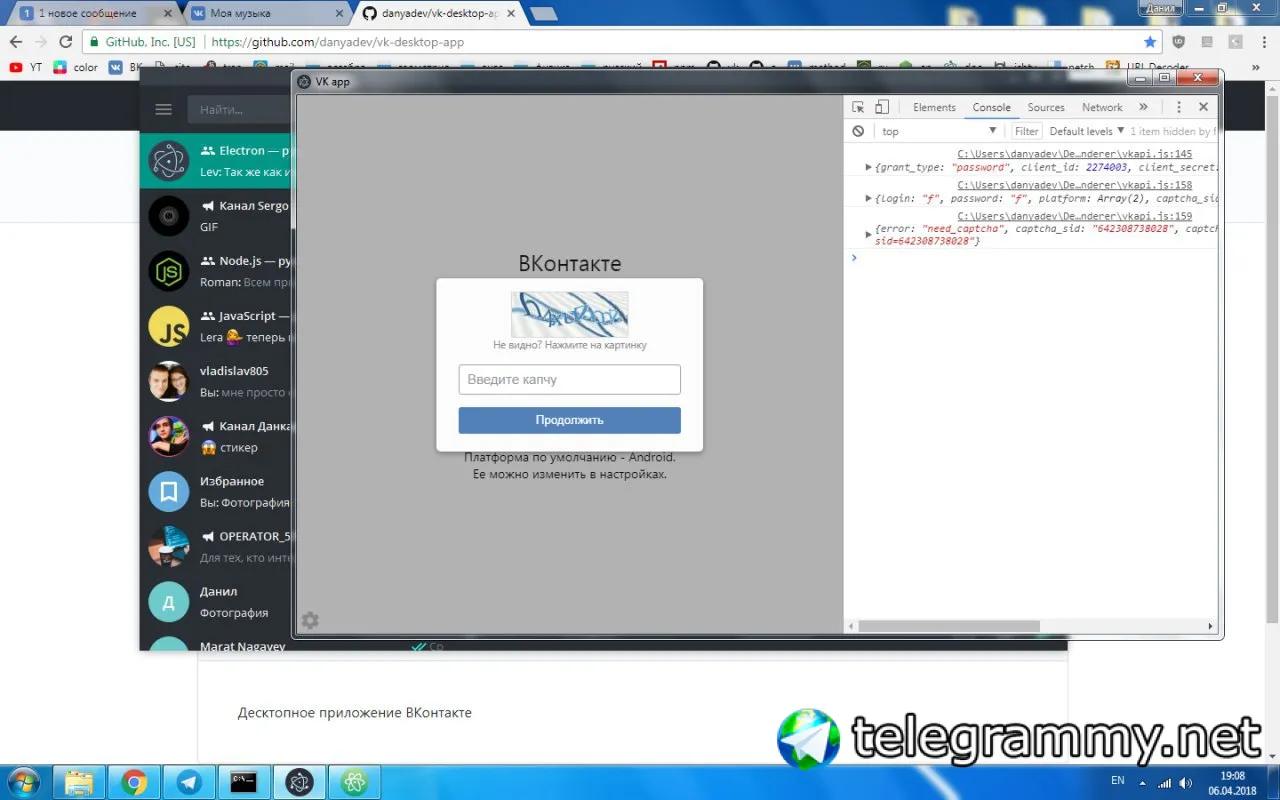Open the vkapi.js:145 source link
The height and width of the screenshot is (800, 1280).
pos(1075,154)
